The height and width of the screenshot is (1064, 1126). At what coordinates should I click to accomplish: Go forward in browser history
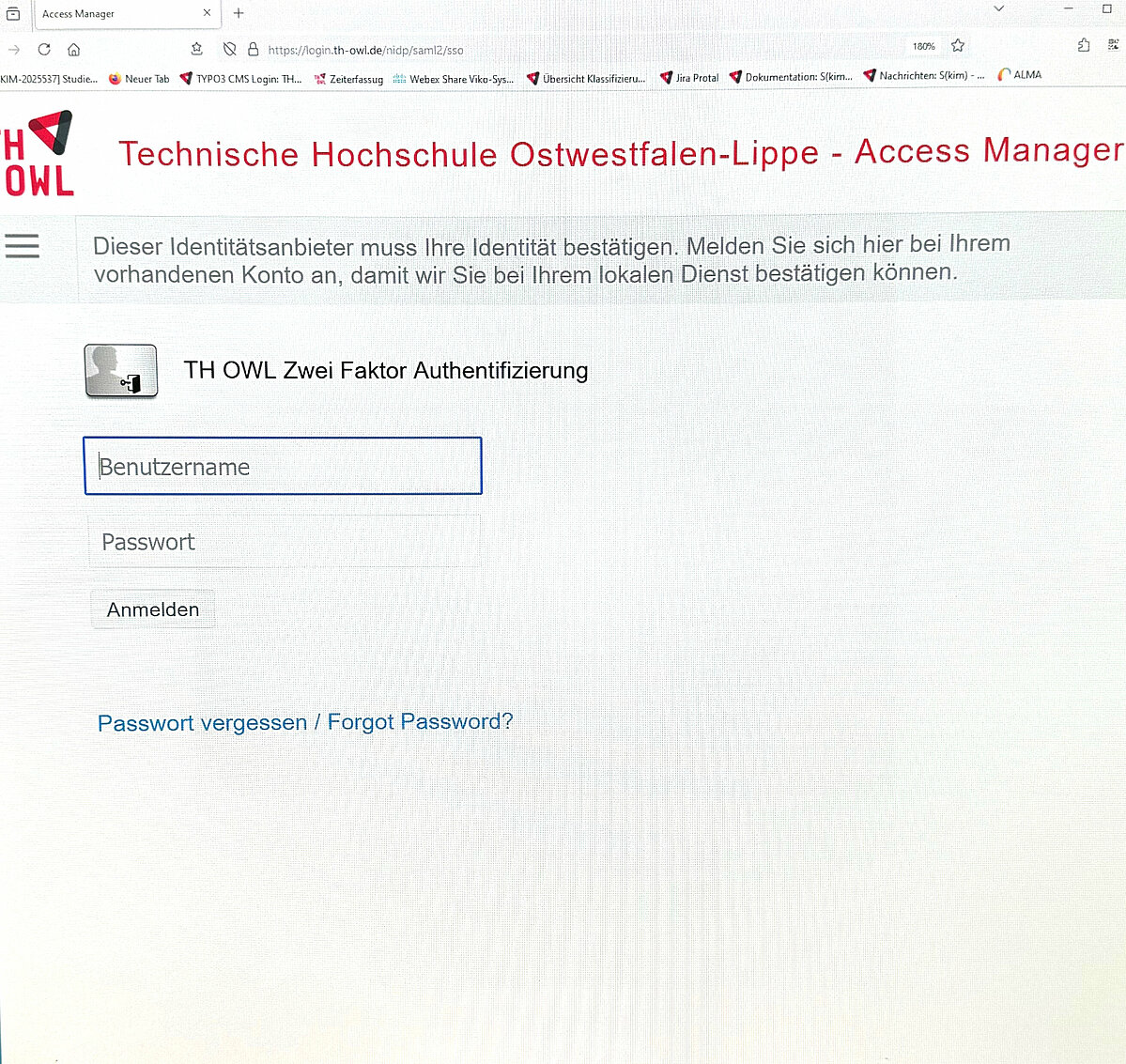[x=14, y=50]
